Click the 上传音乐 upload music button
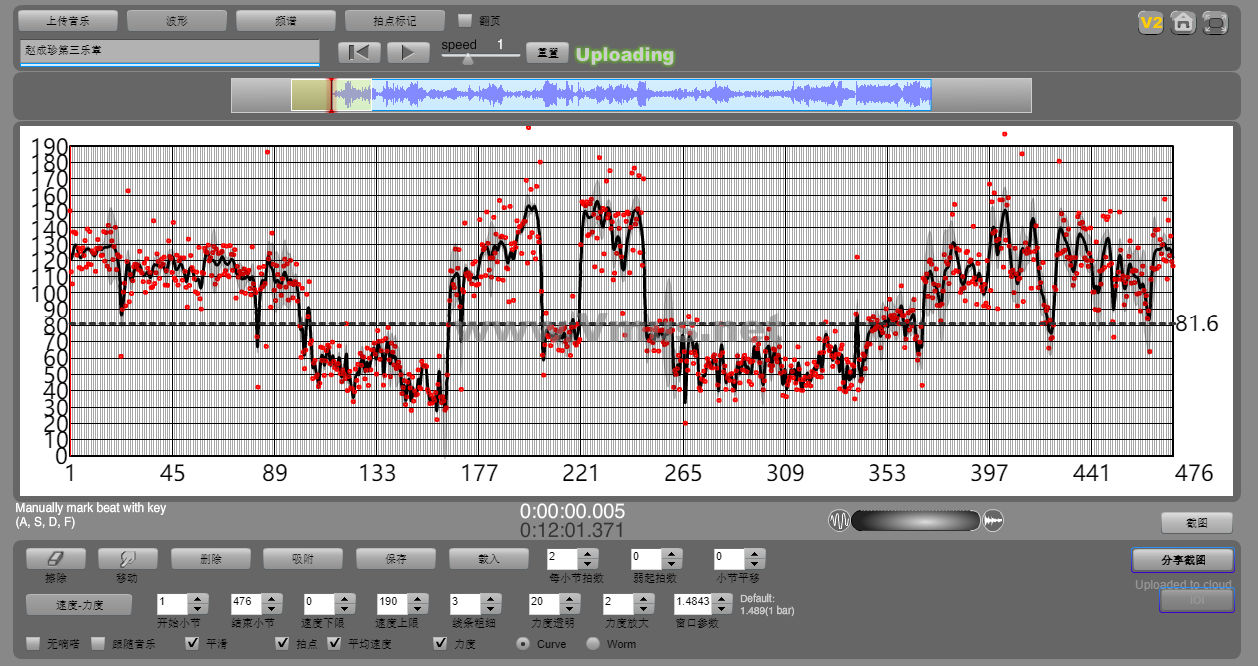 point(68,20)
